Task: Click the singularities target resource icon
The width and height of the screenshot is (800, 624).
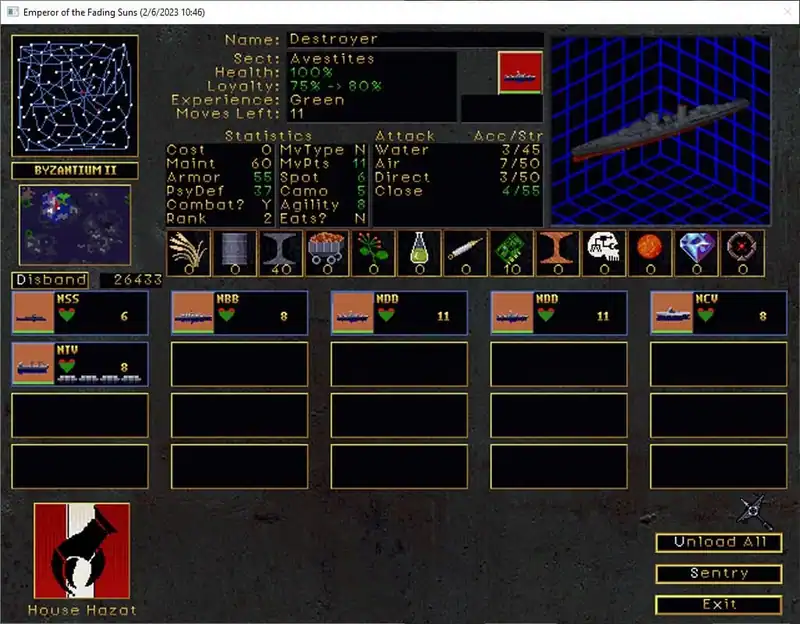Action: click(x=742, y=253)
